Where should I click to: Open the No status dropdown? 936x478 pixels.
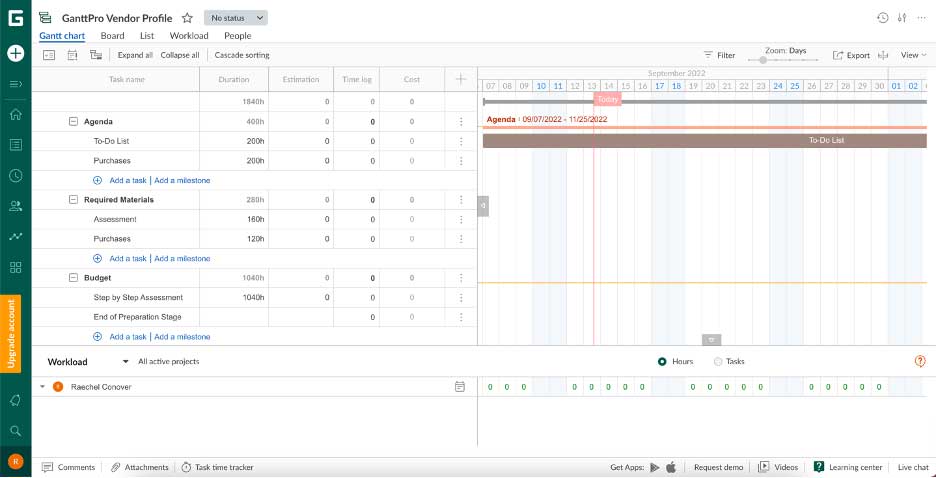[x=236, y=18]
